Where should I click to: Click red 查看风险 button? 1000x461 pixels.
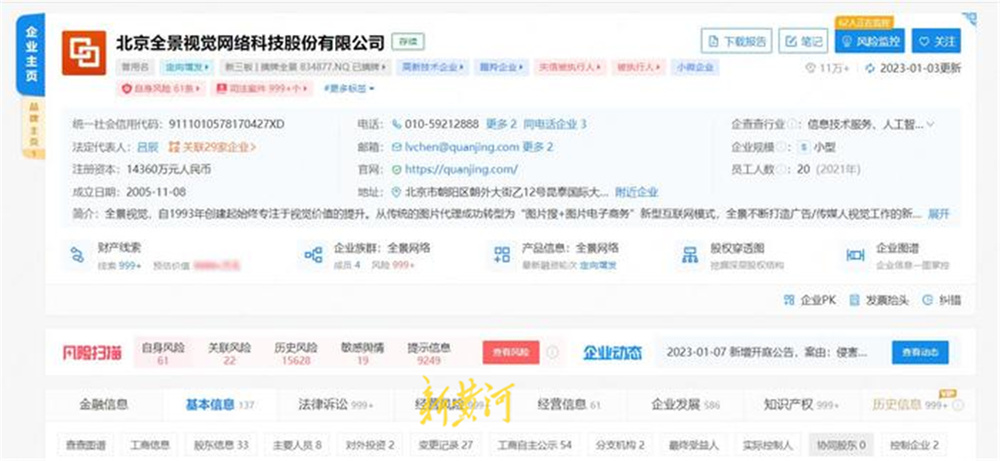[x=511, y=352]
